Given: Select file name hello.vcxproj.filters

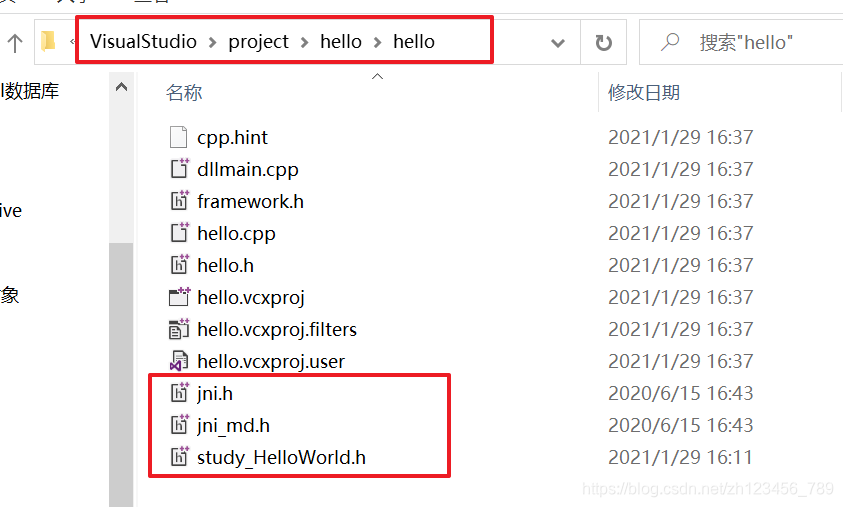Looking at the screenshot, I should point(277,329).
